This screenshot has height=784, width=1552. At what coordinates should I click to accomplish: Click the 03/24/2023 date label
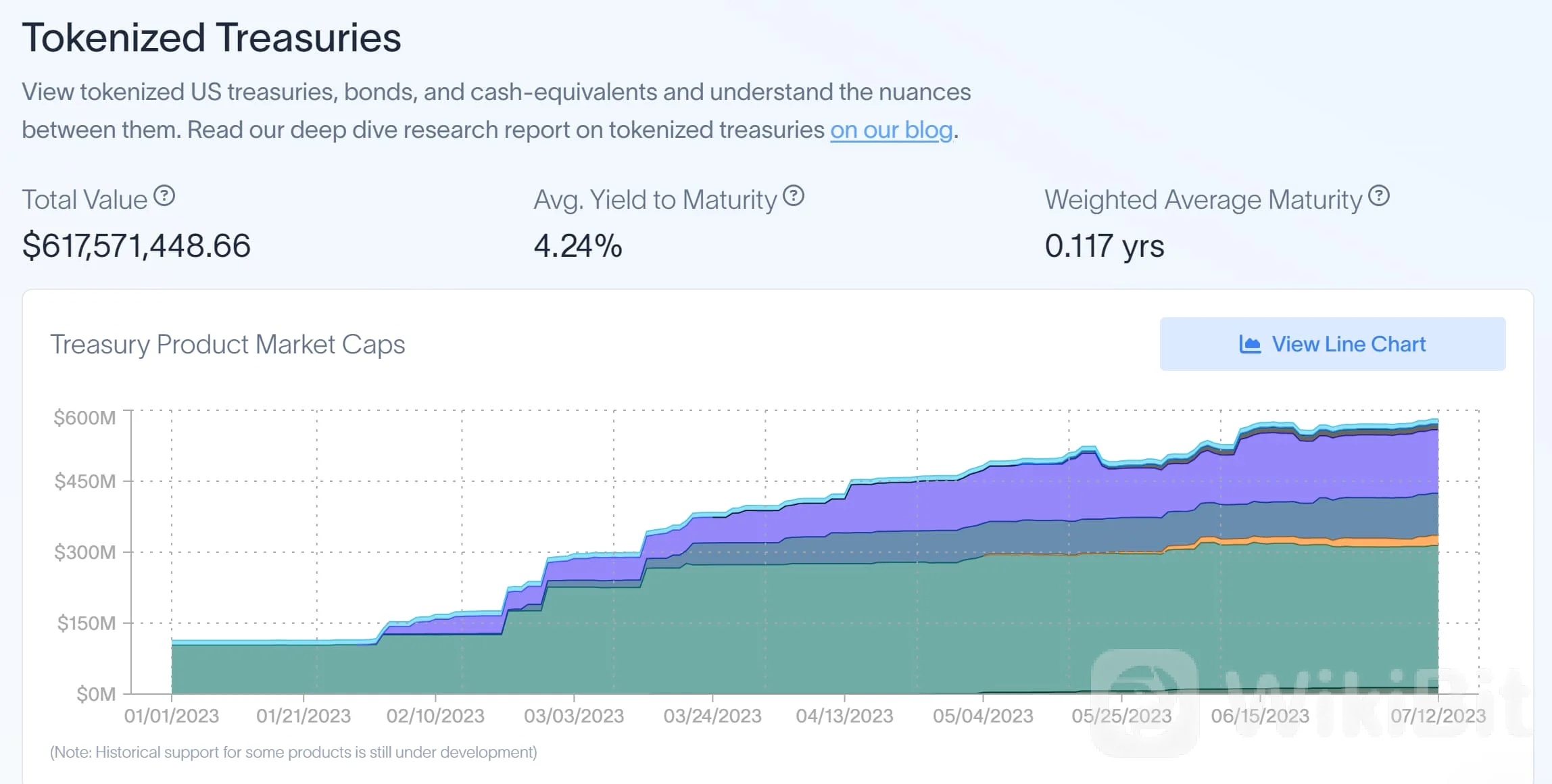coord(712,716)
